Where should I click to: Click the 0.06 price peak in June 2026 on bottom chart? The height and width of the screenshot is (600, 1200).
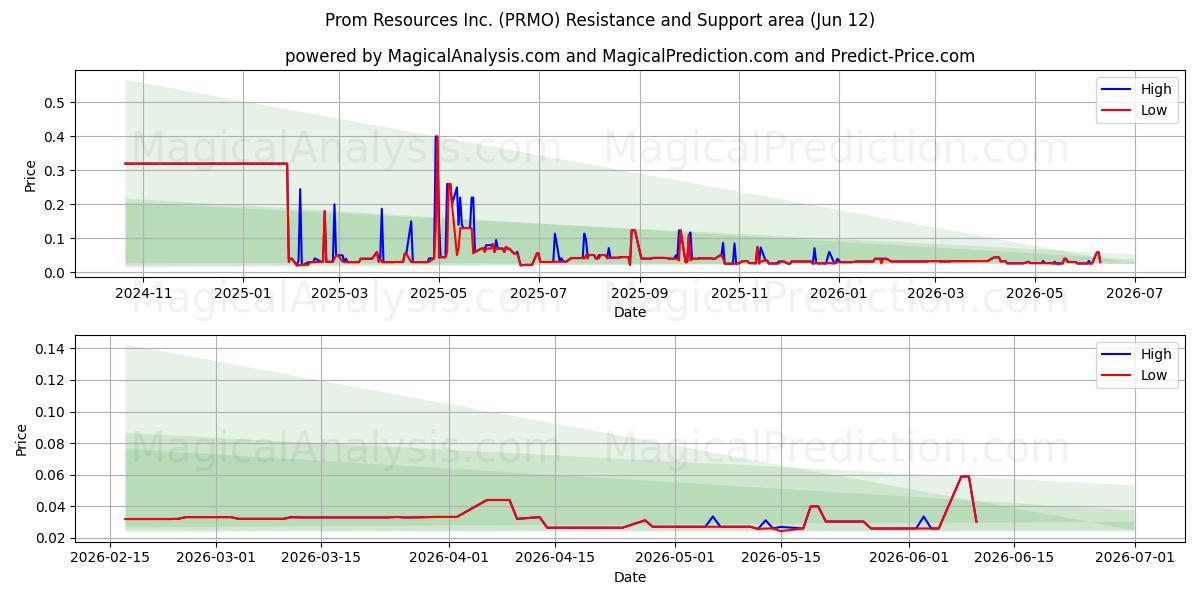point(965,477)
